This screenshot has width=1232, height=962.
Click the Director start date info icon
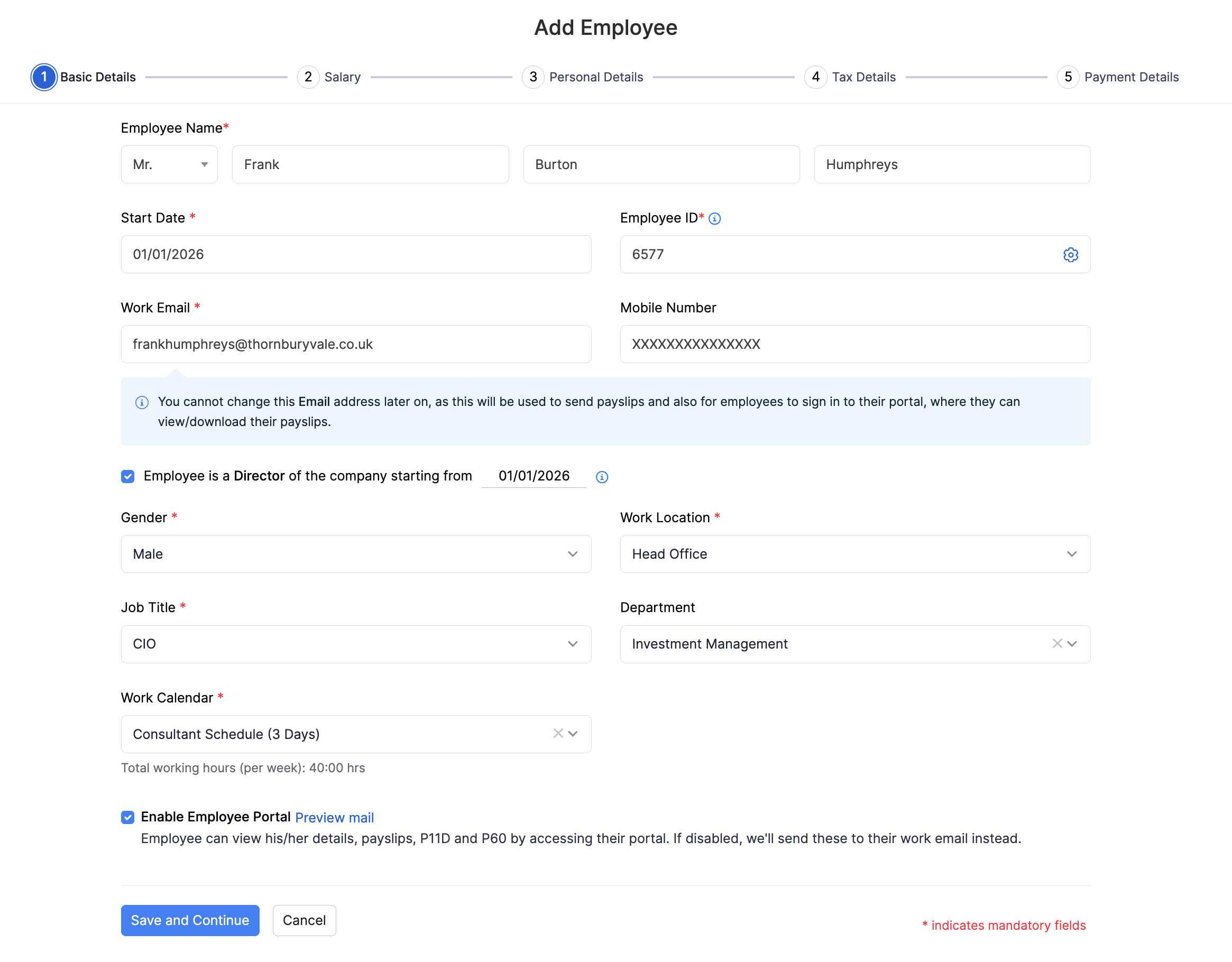(602, 477)
